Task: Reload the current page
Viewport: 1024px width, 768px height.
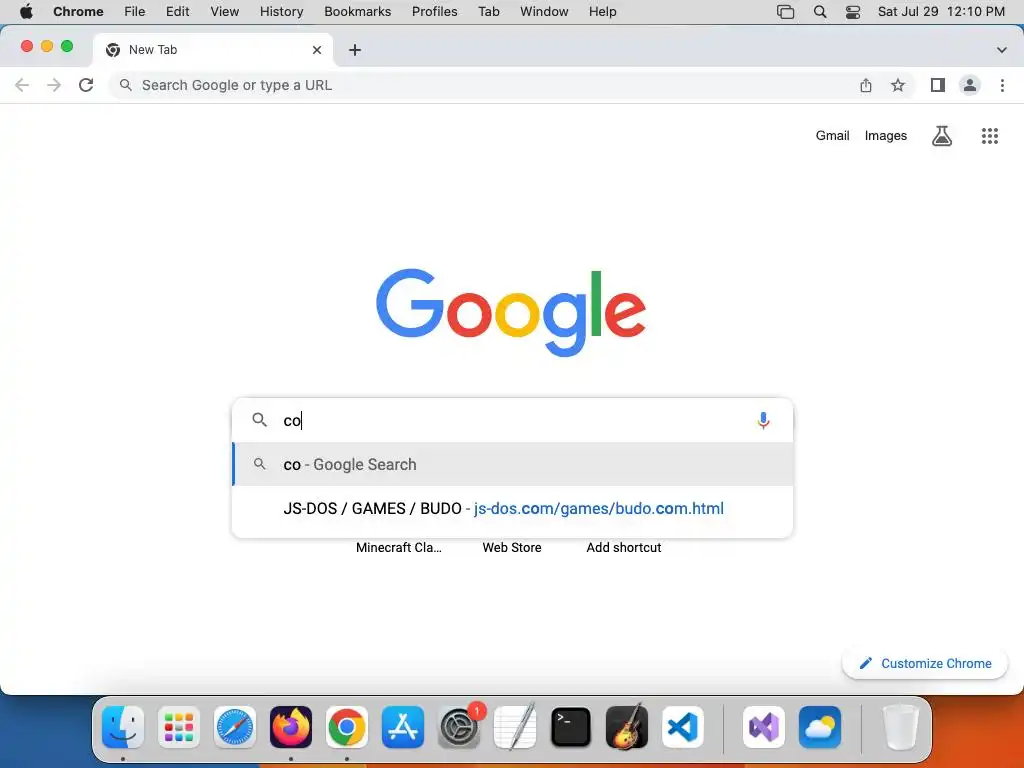Action: (x=86, y=85)
